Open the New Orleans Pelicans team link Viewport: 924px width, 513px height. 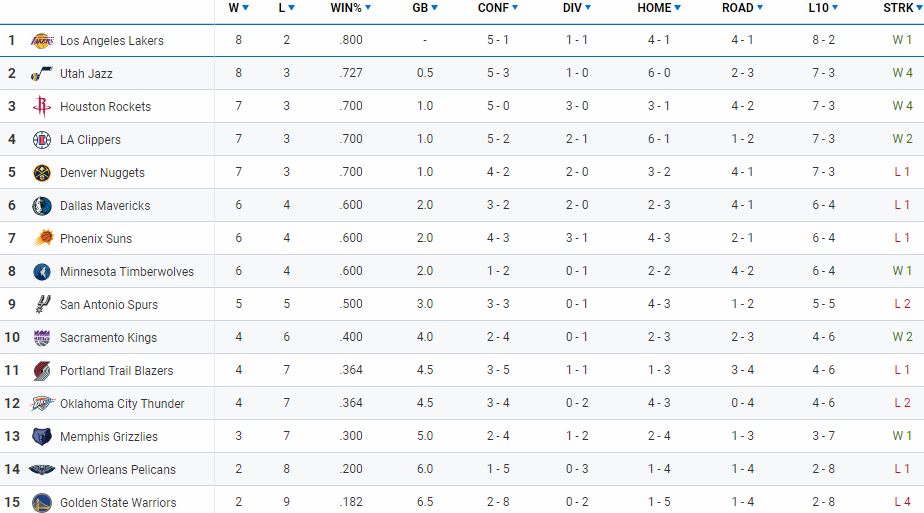pos(118,469)
